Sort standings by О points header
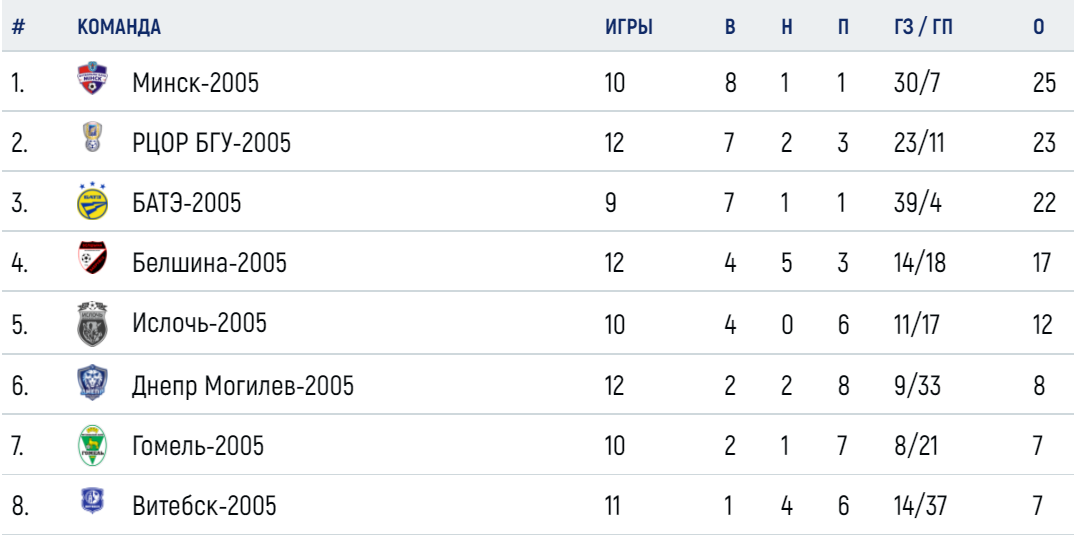This screenshot has width=1074, height=540. click(x=1039, y=27)
